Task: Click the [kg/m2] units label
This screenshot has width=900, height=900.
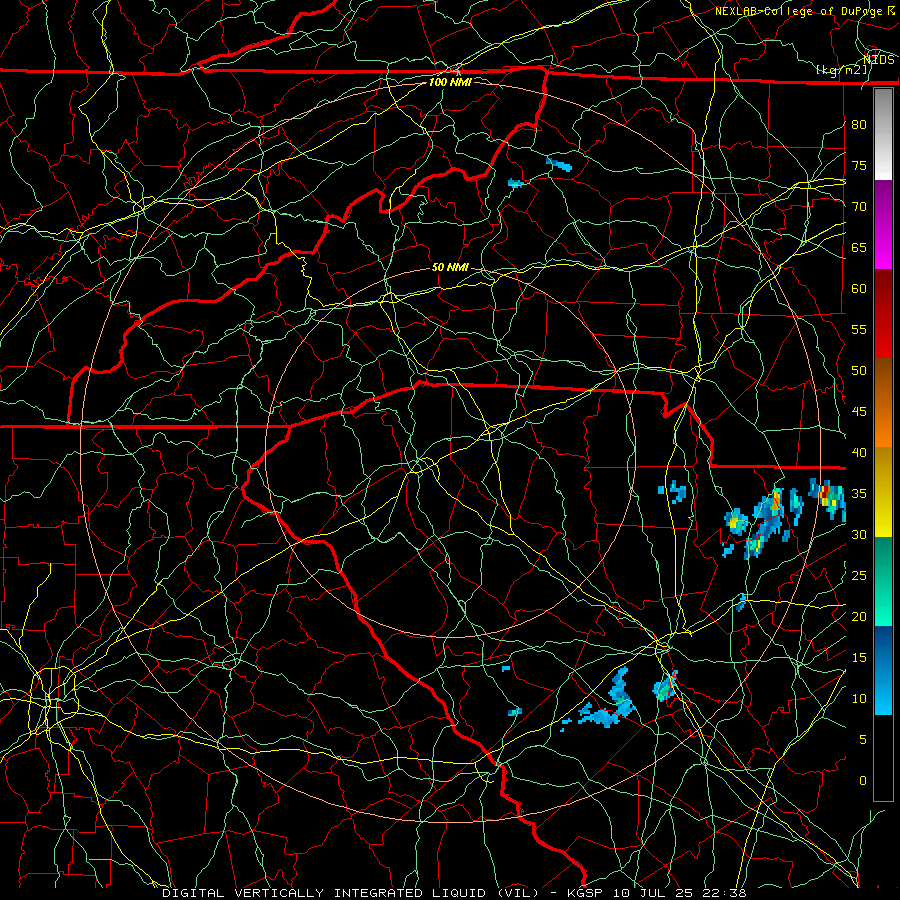Action: coord(841,70)
